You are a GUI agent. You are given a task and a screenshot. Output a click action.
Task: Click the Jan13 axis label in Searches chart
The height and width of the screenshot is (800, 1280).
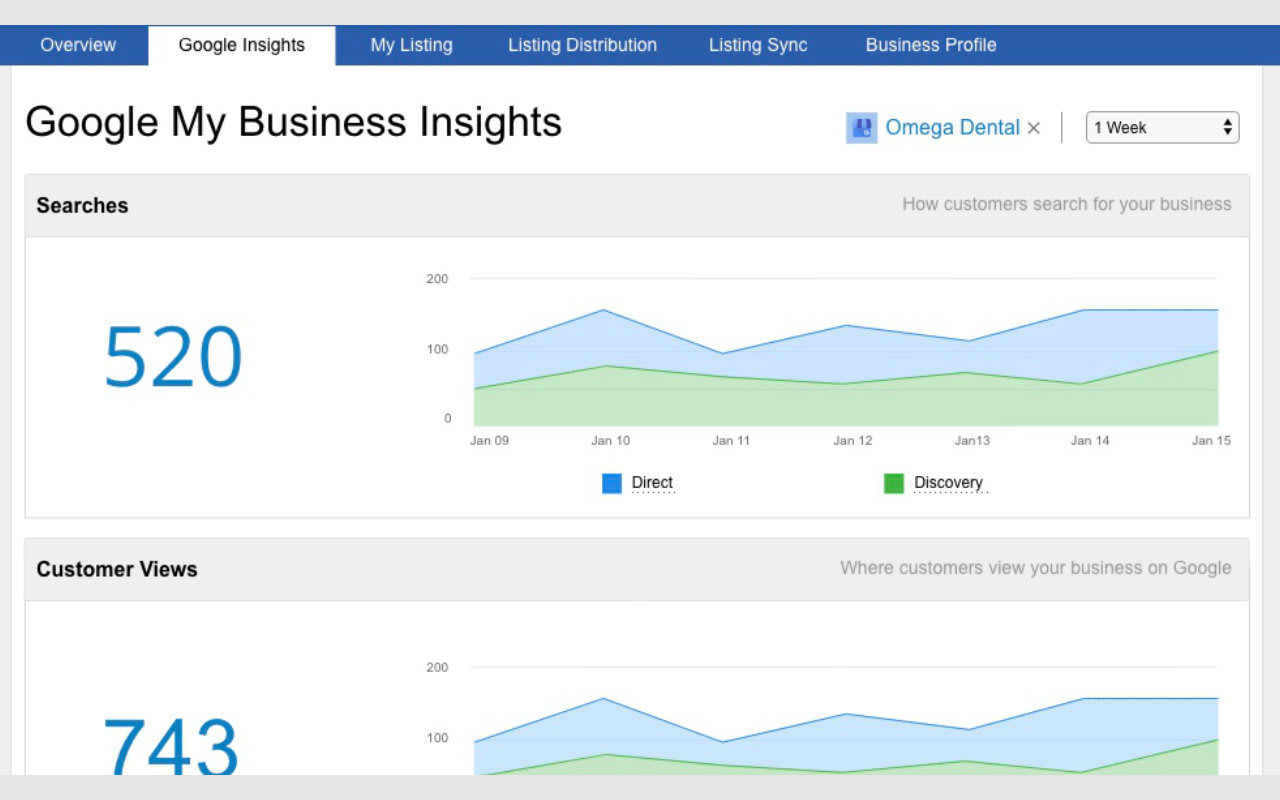pyautogui.click(x=972, y=440)
